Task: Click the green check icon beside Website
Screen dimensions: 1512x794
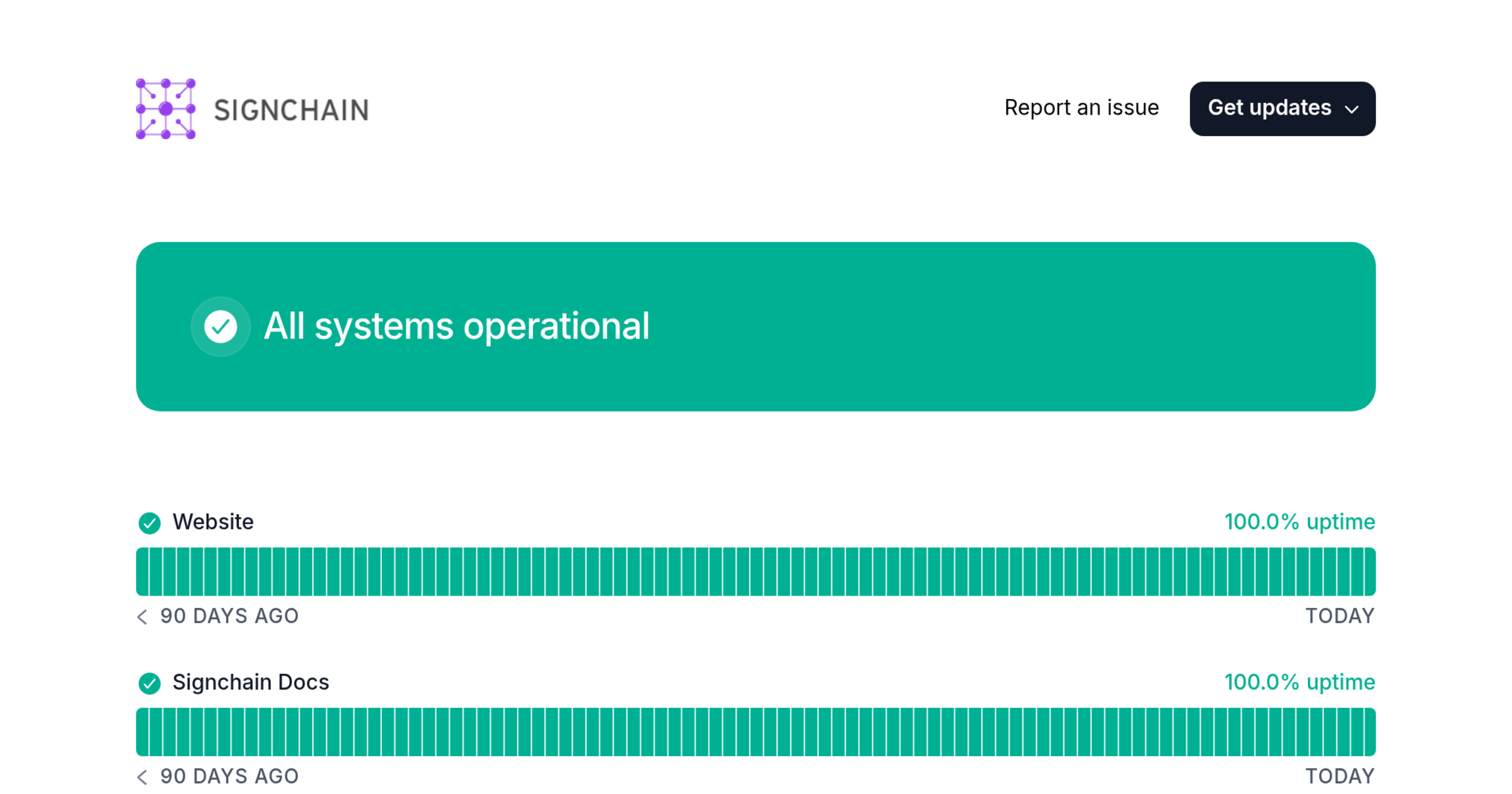Action: coord(149,522)
